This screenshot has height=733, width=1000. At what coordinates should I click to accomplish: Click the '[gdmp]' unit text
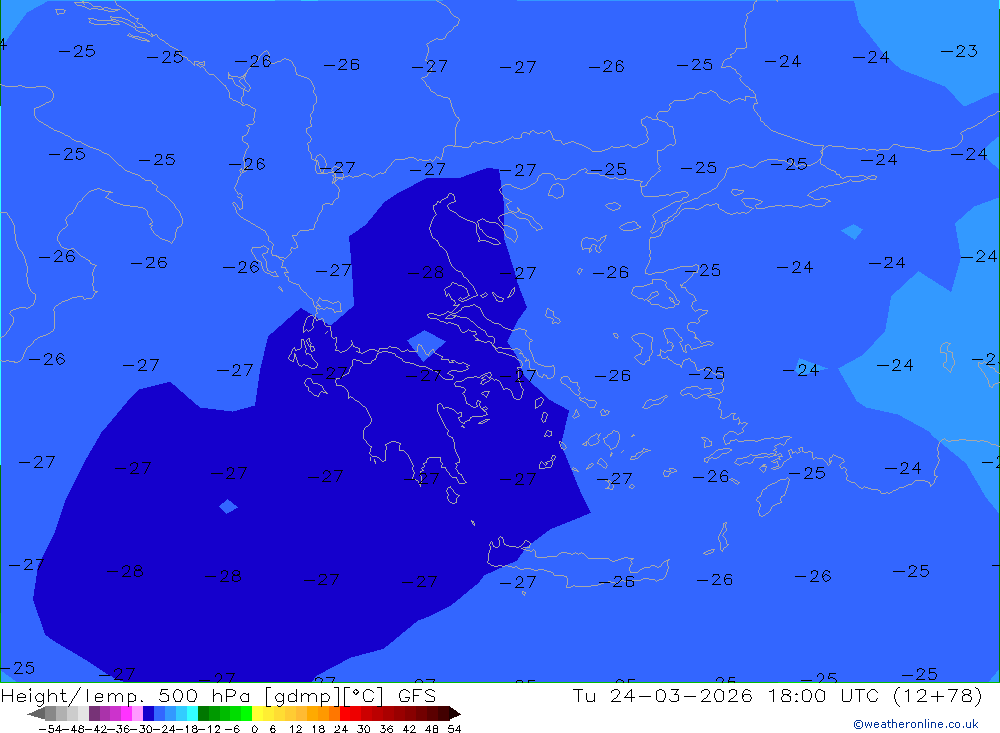click(x=302, y=696)
